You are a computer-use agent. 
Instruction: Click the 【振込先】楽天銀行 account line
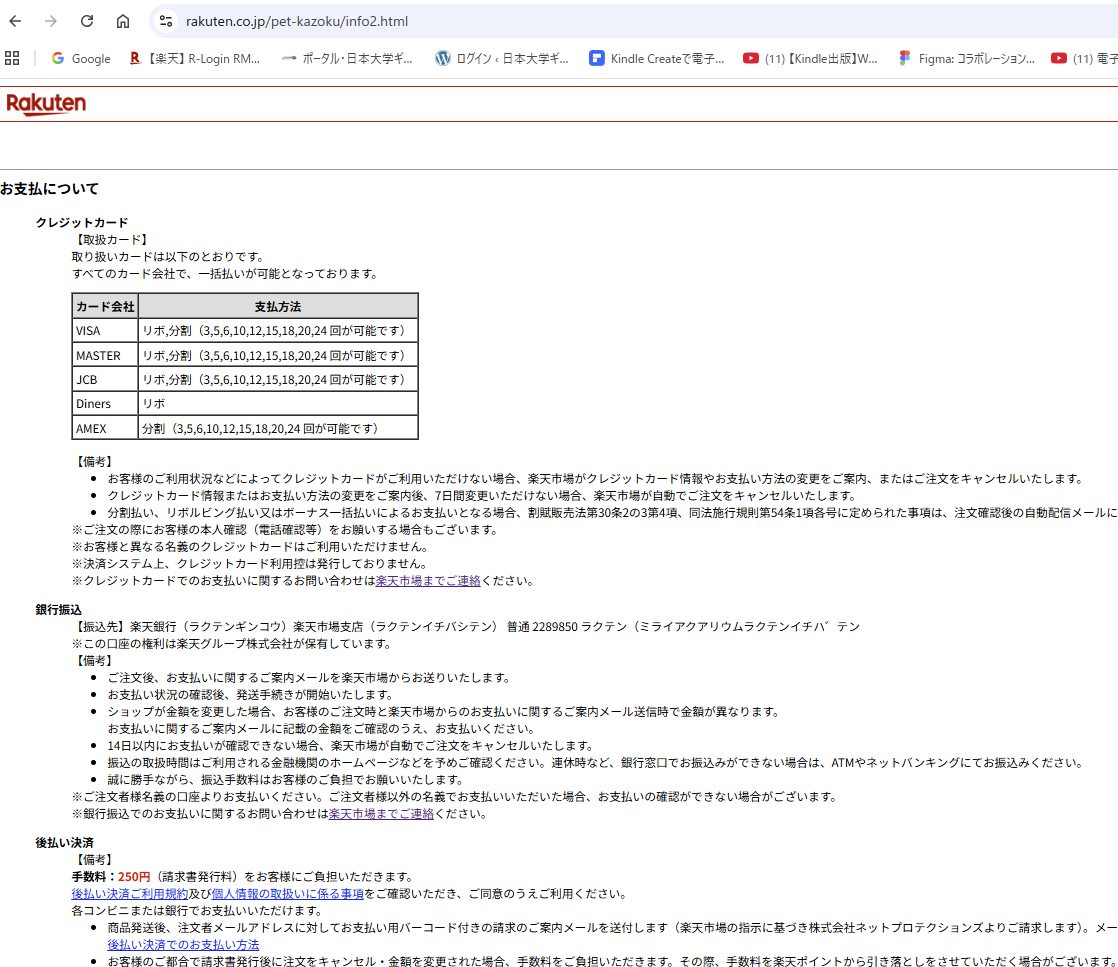point(466,627)
